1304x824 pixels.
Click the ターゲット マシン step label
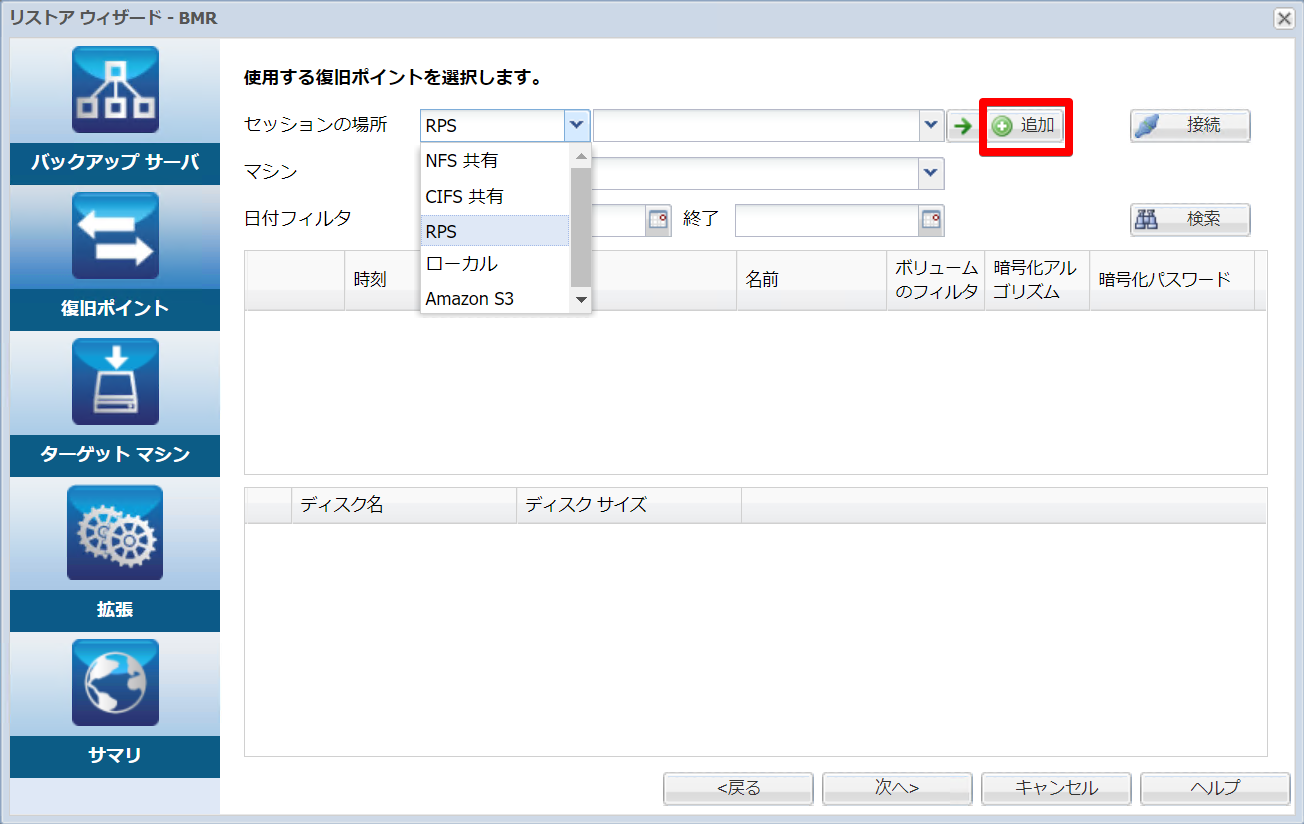pos(115,455)
